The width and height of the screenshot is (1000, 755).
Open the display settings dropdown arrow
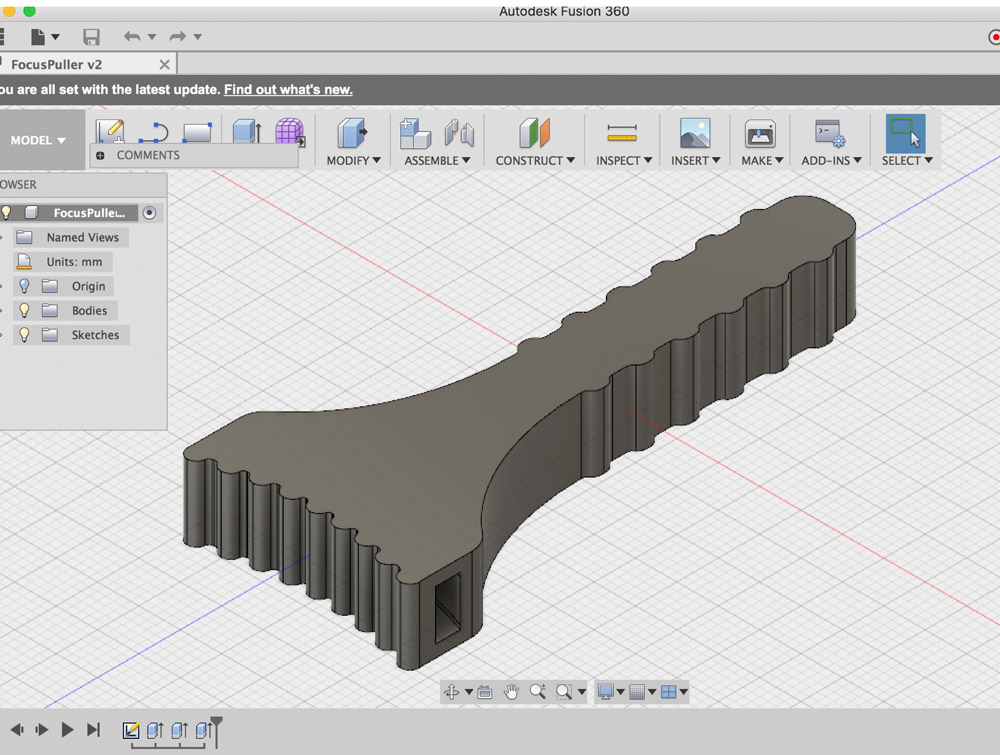620,692
